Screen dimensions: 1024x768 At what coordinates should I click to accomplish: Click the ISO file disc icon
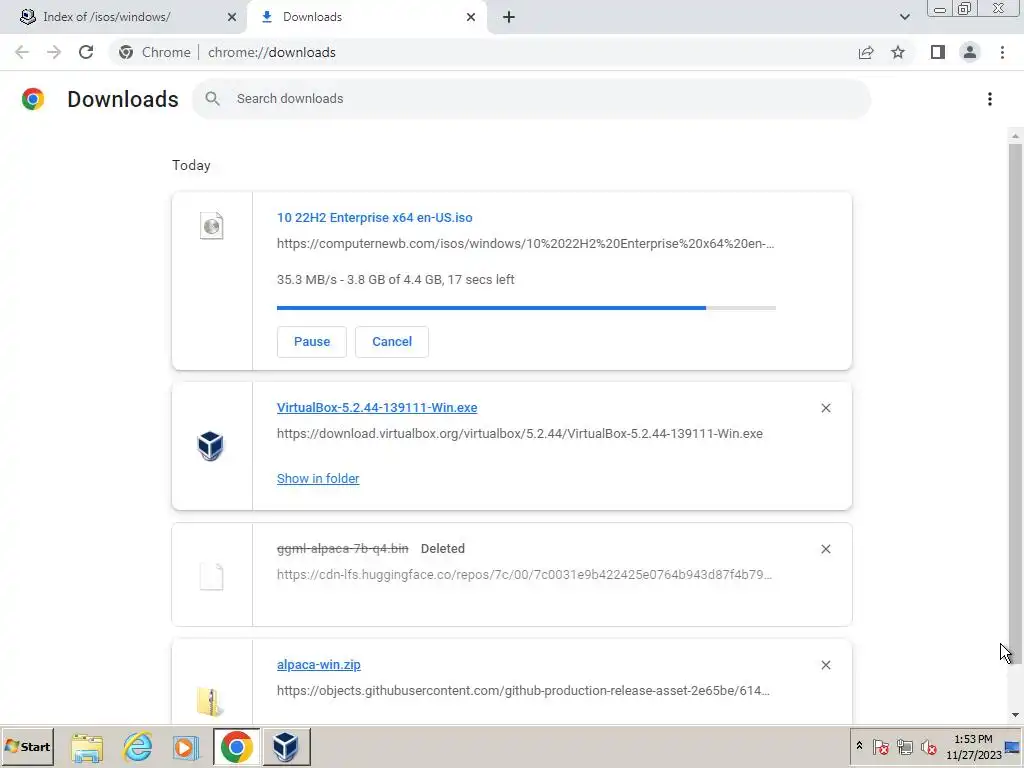click(212, 226)
